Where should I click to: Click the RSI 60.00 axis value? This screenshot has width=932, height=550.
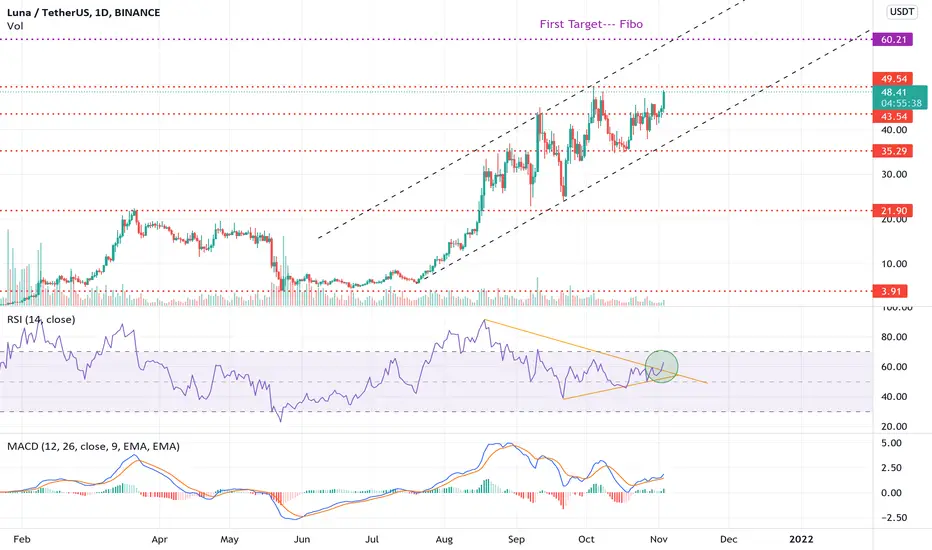894,366
